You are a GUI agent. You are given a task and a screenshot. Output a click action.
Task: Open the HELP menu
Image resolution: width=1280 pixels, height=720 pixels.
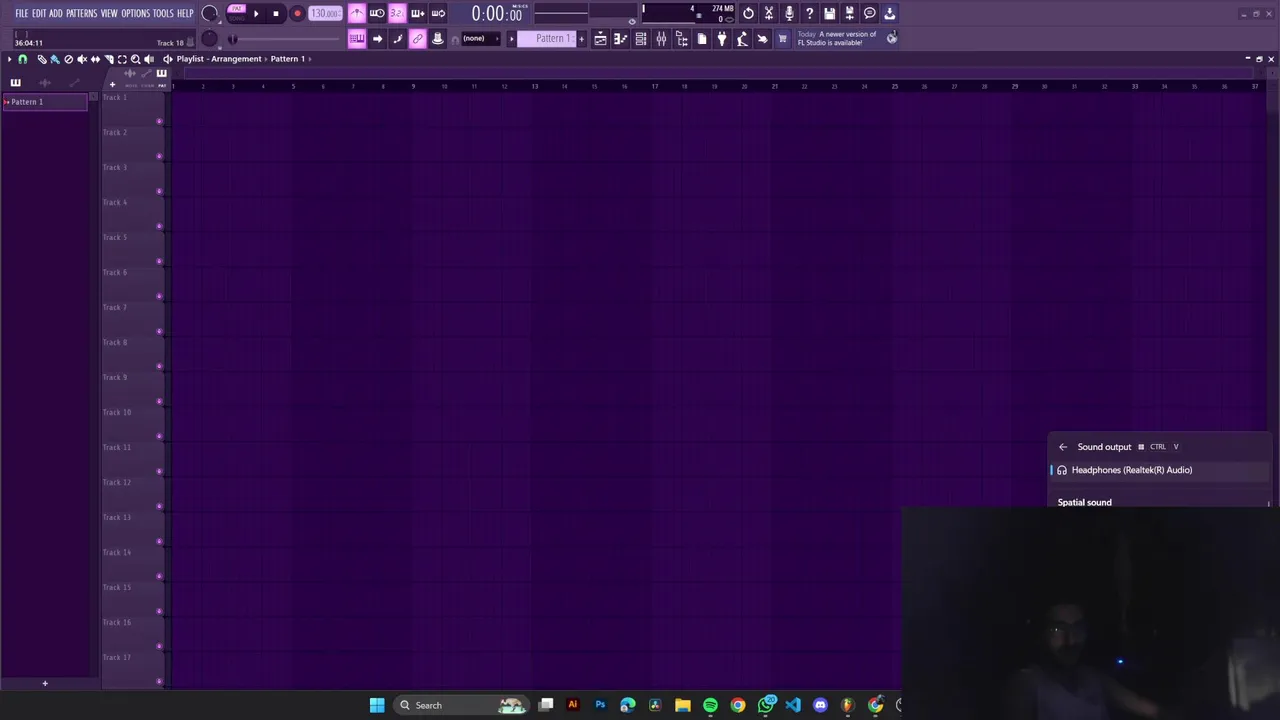[185, 14]
